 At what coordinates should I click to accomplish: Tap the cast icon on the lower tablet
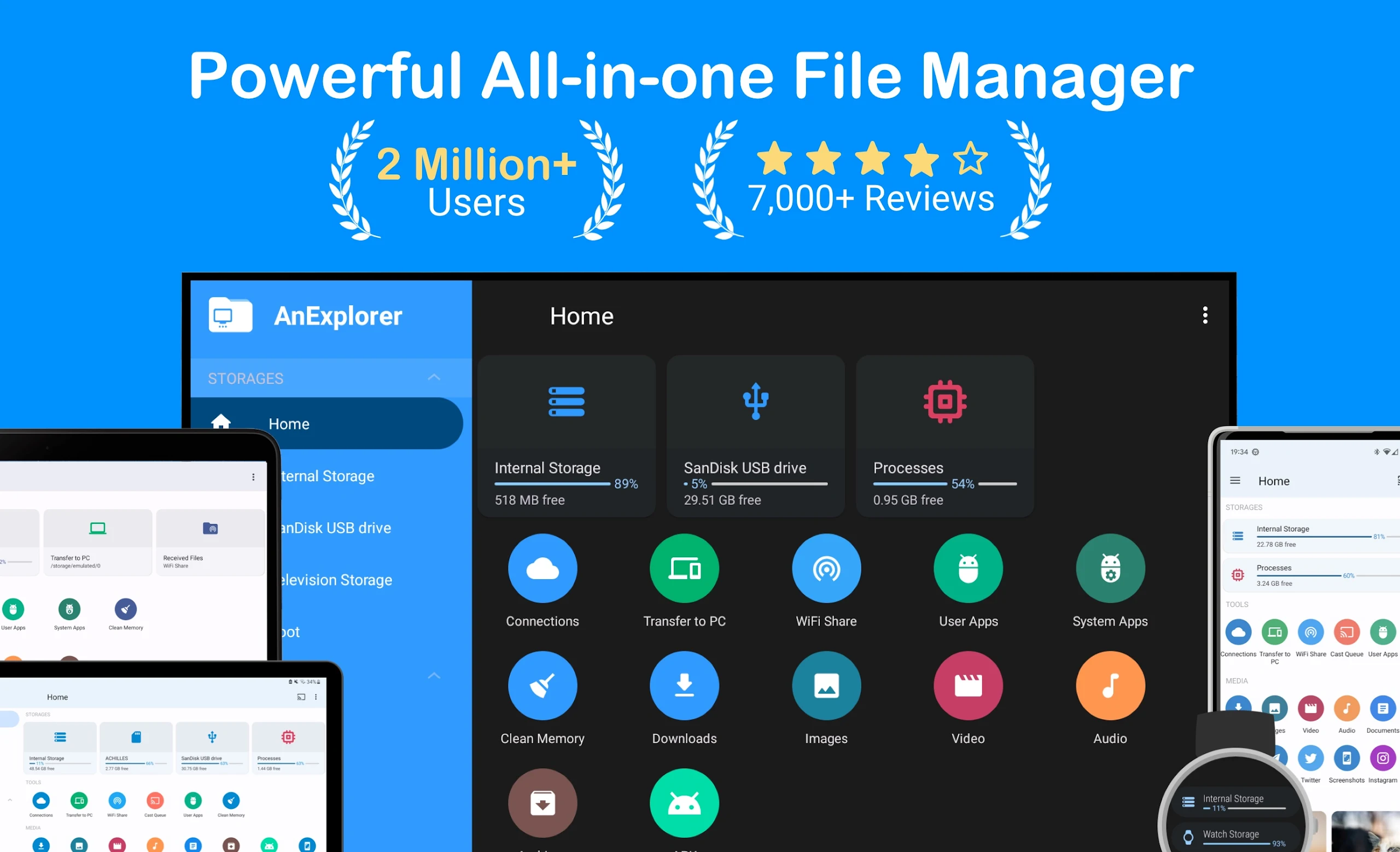[x=301, y=697]
